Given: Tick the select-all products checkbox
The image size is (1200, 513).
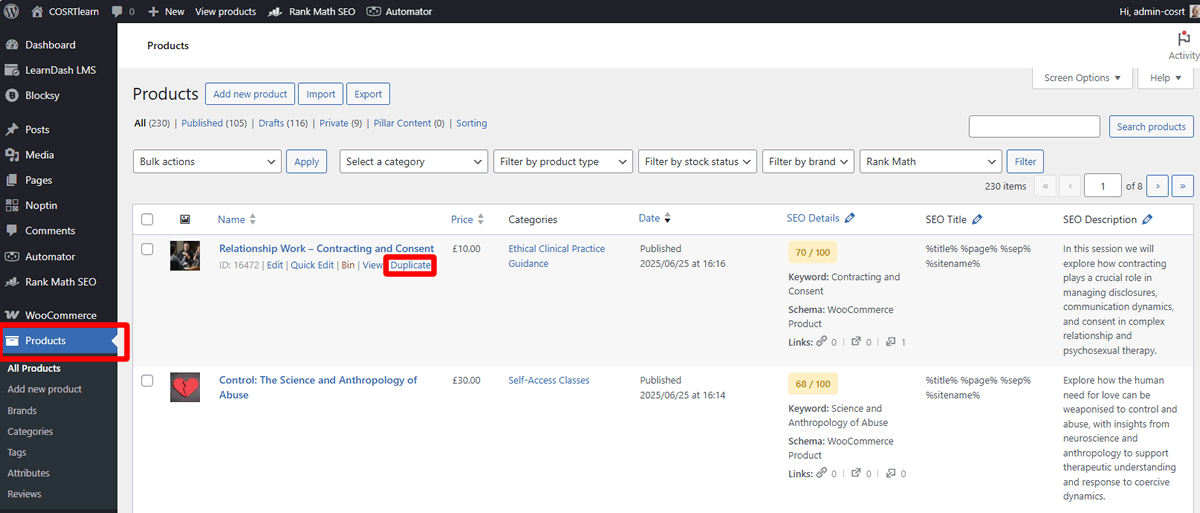Looking at the screenshot, I should click(x=148, y=219).
